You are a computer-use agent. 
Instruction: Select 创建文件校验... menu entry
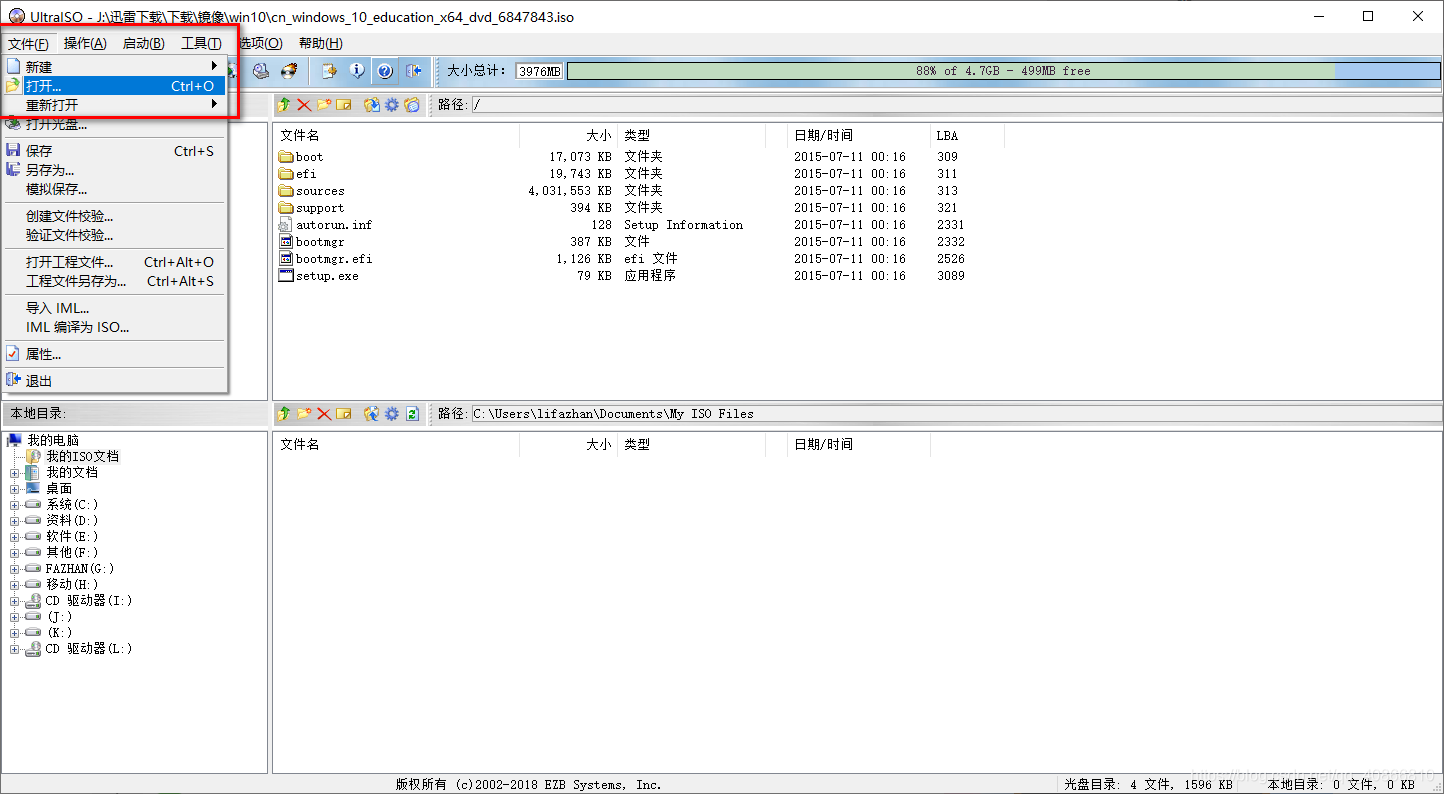click(115, 216)
